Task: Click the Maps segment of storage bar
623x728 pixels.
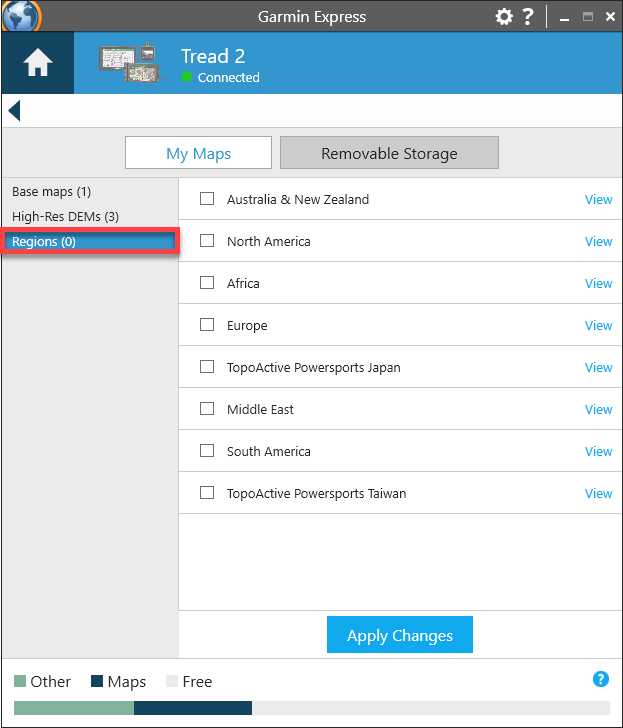Action: [193, 708]
